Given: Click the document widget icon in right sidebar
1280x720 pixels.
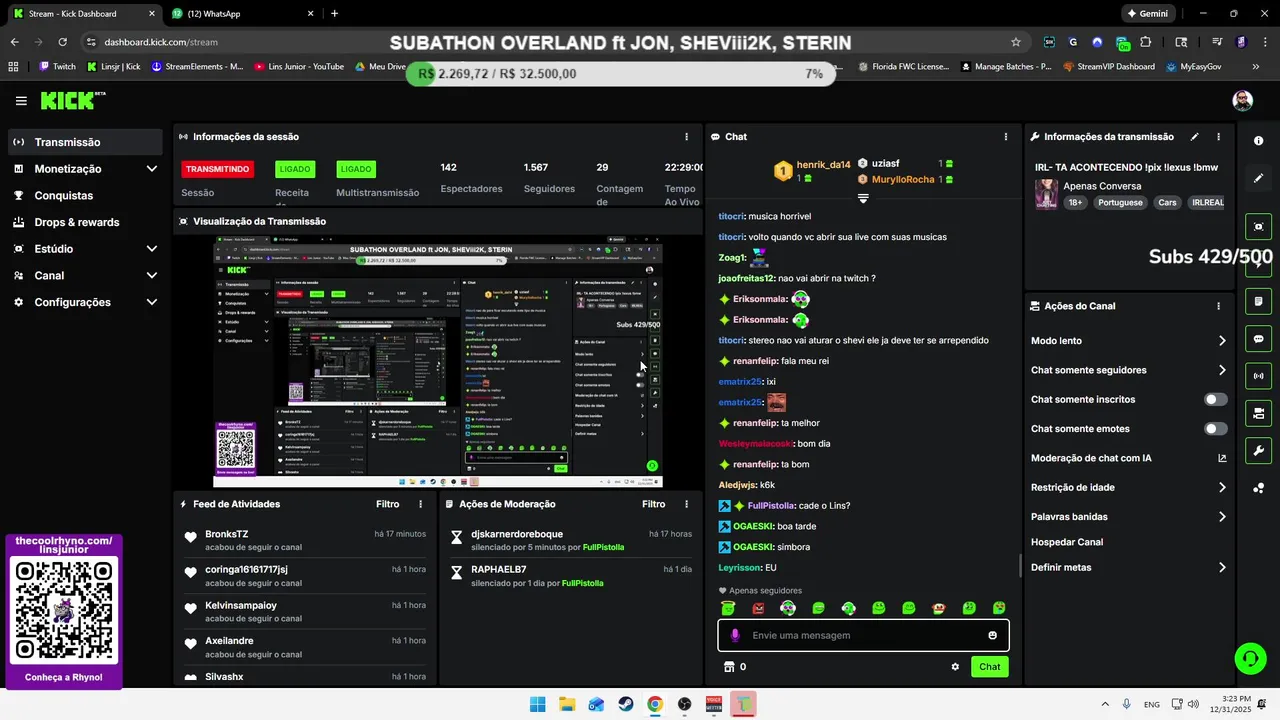Looking at the screenshot, I should [x=1258, y=301].
